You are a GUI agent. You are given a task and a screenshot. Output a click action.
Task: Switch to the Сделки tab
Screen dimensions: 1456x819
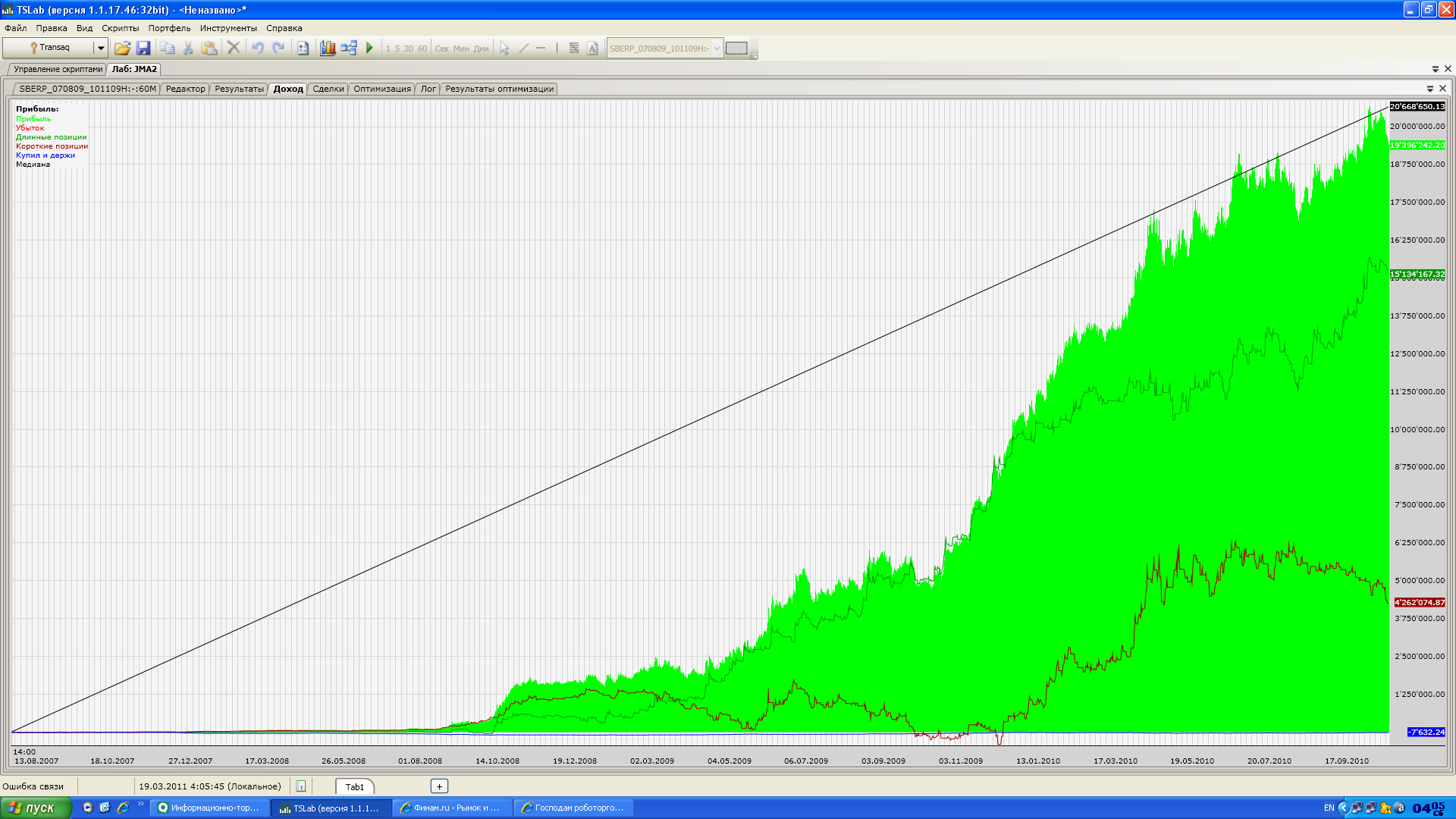pyautogui.click(x=328, y=89)
